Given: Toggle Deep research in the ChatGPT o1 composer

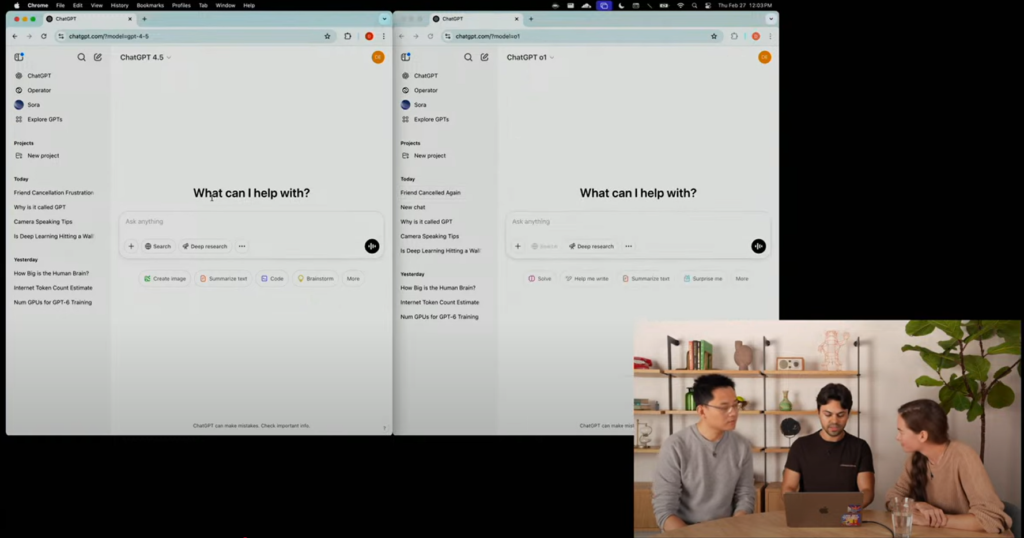Looking at the screenshot, I should 591,246.
